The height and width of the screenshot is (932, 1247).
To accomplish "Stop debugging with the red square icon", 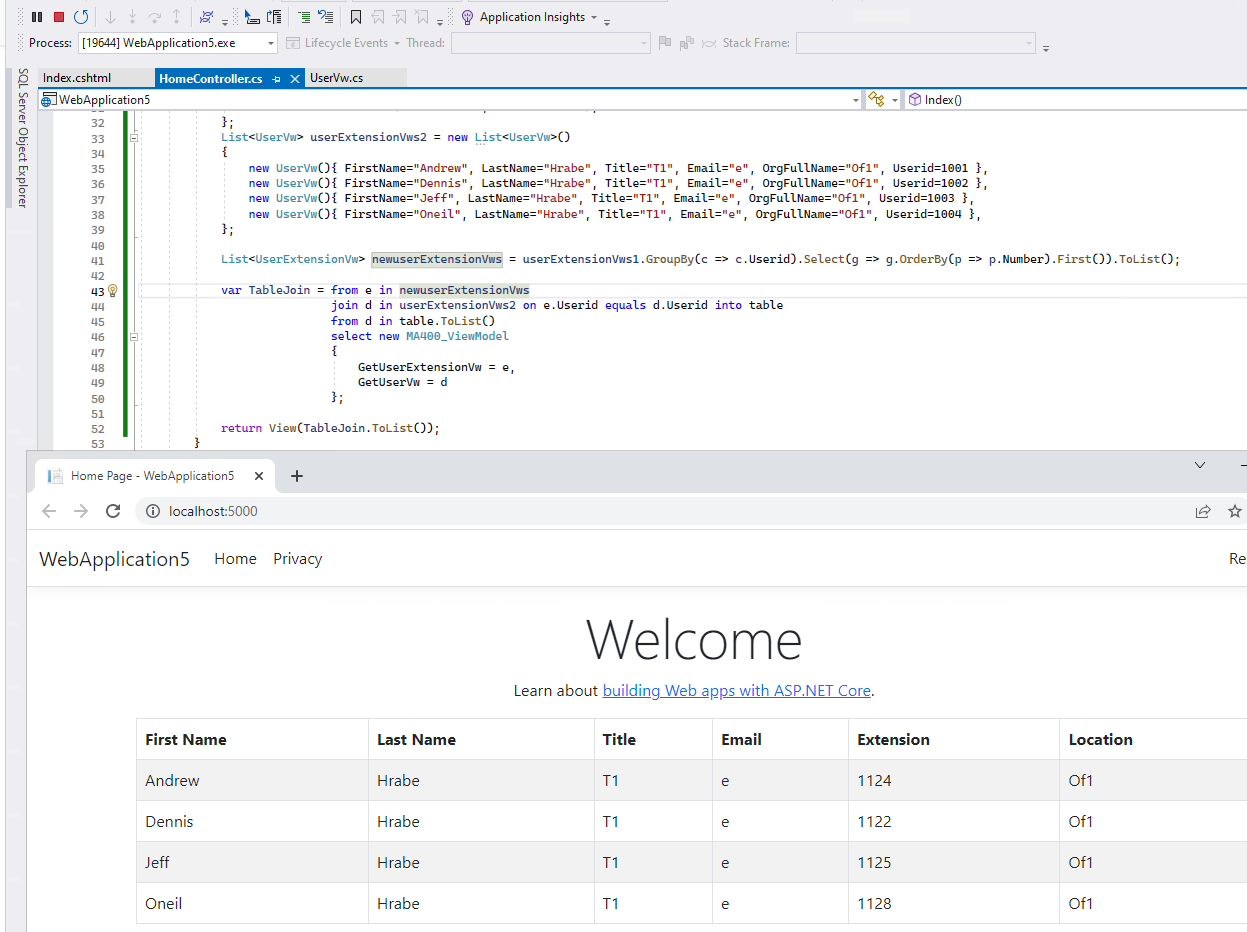I will 59,17.
